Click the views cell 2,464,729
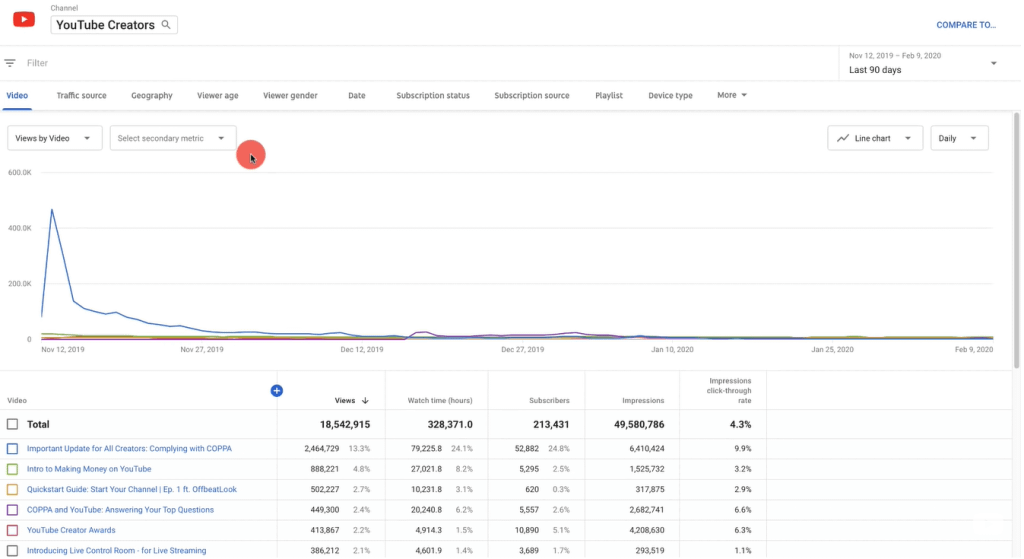Viewport: 1024px width, 559px height. [x=323, y=449]
